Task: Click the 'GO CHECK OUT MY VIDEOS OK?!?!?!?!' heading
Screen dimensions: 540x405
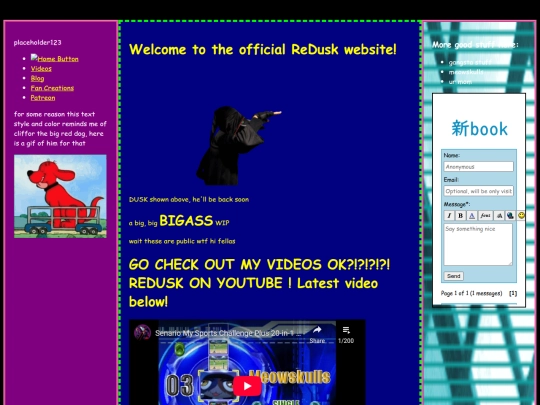Action: point(260,264)
